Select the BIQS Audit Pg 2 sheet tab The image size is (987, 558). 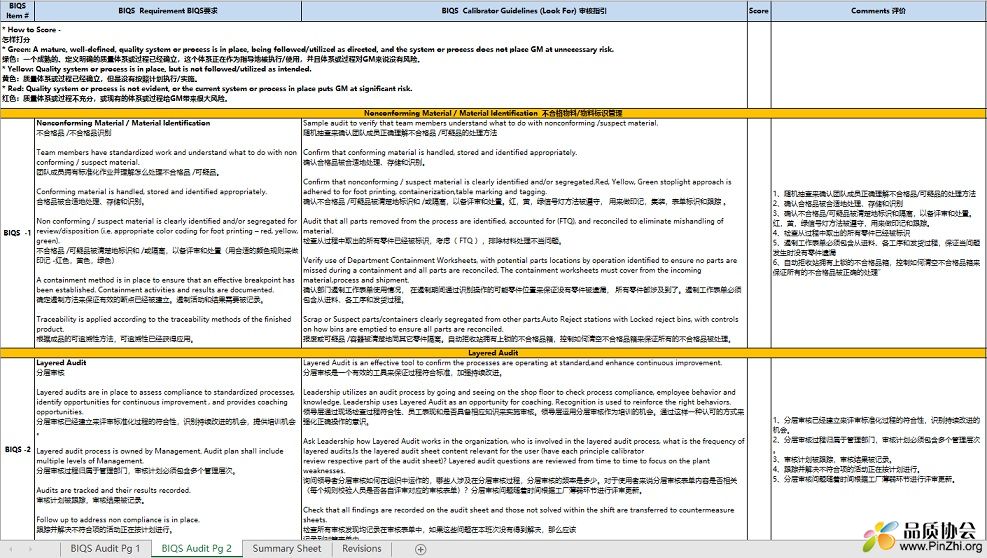point(196,549)
